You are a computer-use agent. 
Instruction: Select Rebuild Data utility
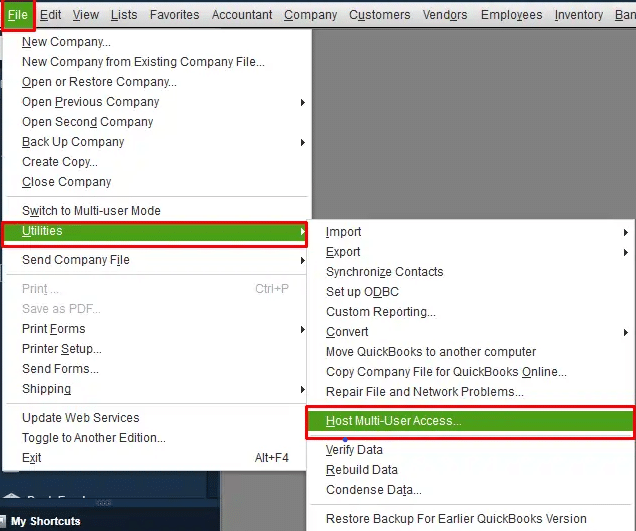tap(471, 470)
